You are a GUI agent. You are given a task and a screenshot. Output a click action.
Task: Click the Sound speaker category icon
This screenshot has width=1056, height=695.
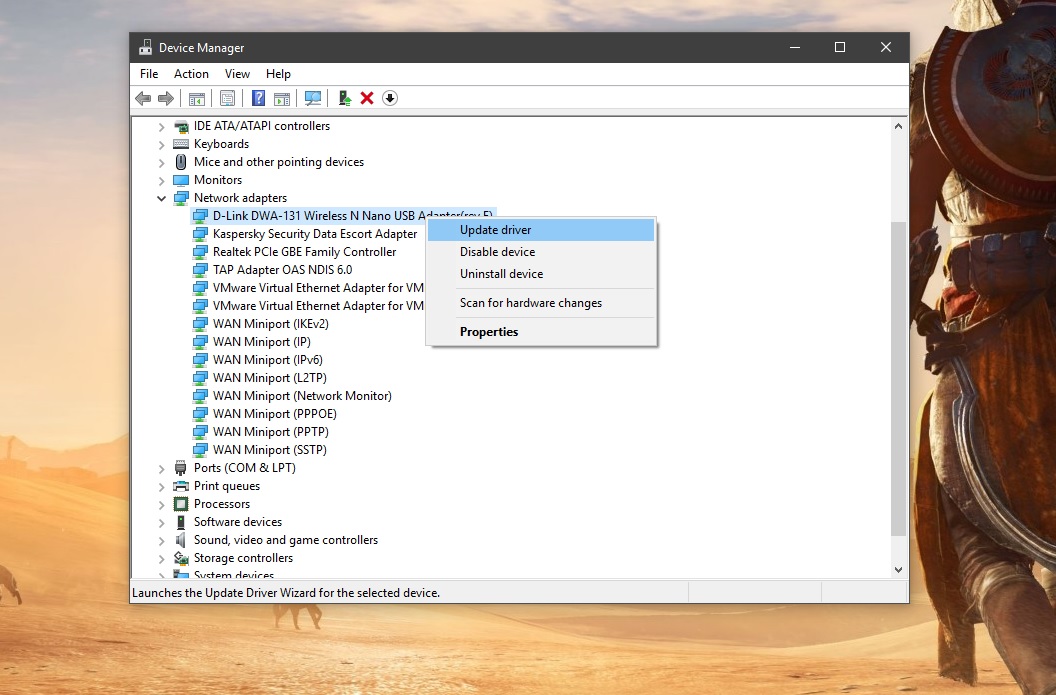[180, 540]
